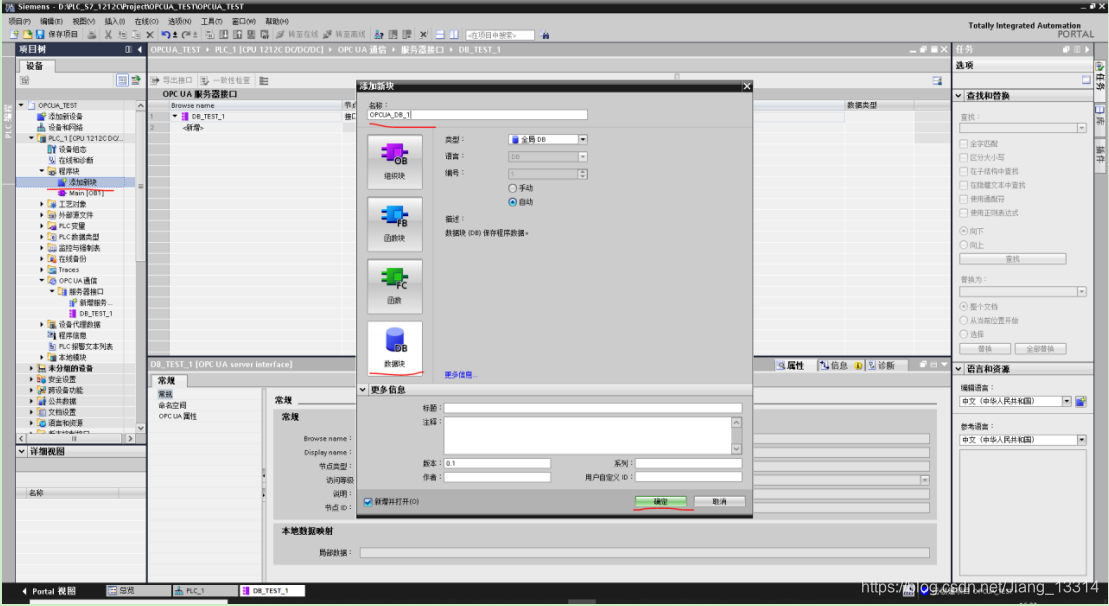
Task: Toggle the 全字匹配 checkbox
Action: (963, 144)
